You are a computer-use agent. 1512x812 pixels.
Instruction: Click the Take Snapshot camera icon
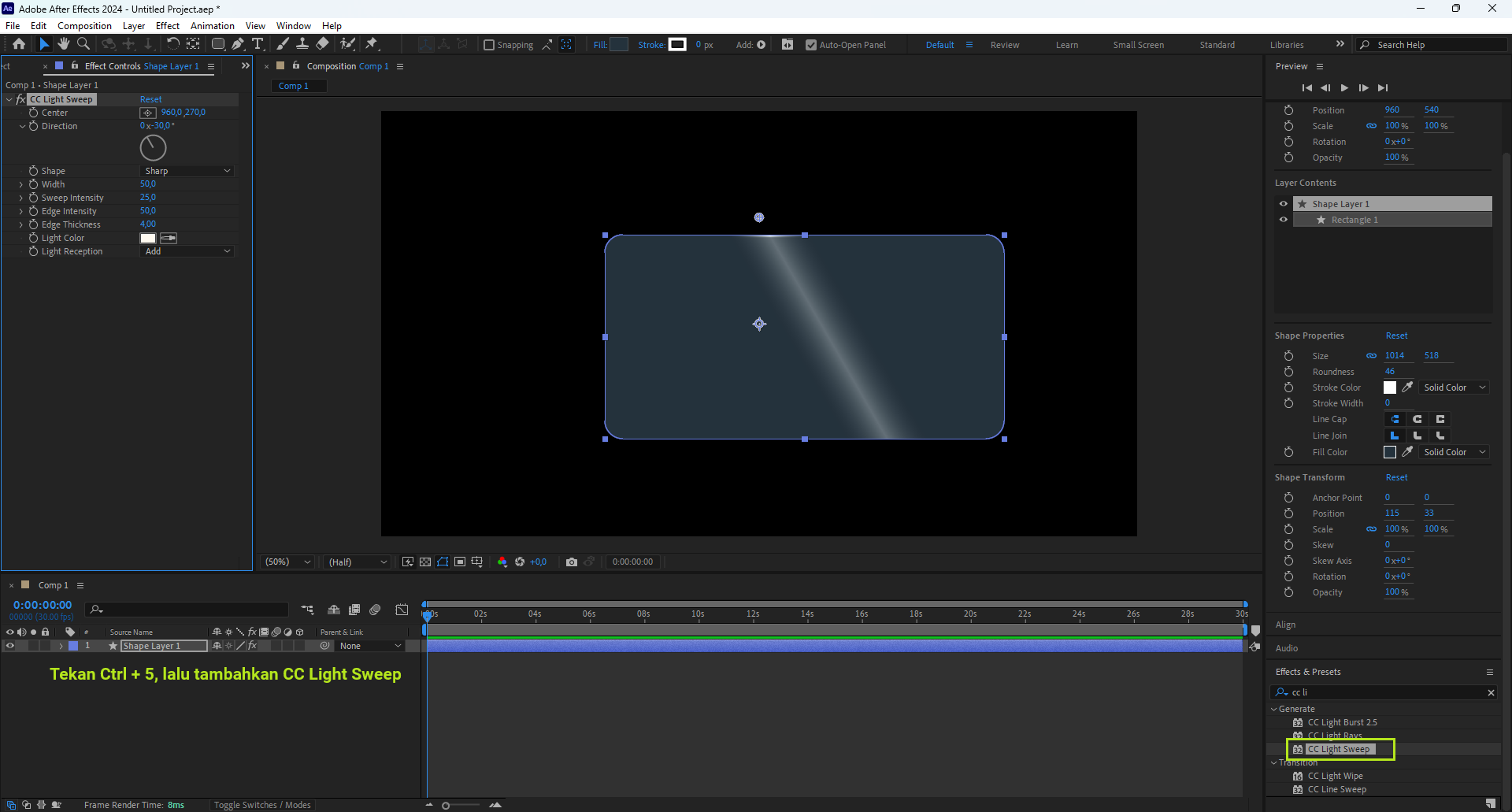[x=572, y=562]
